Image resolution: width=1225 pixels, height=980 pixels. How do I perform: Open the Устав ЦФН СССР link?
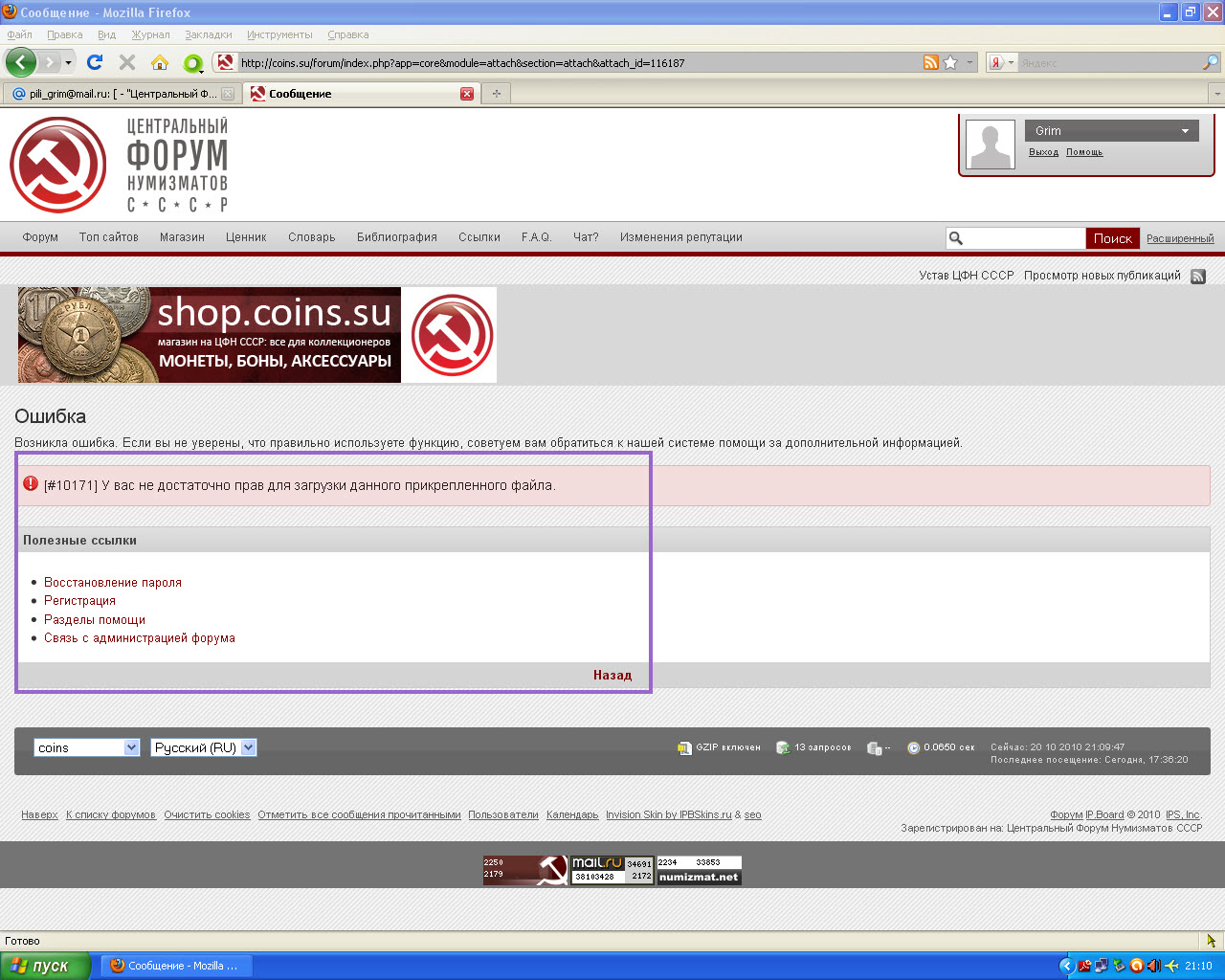tap(967, 275)
